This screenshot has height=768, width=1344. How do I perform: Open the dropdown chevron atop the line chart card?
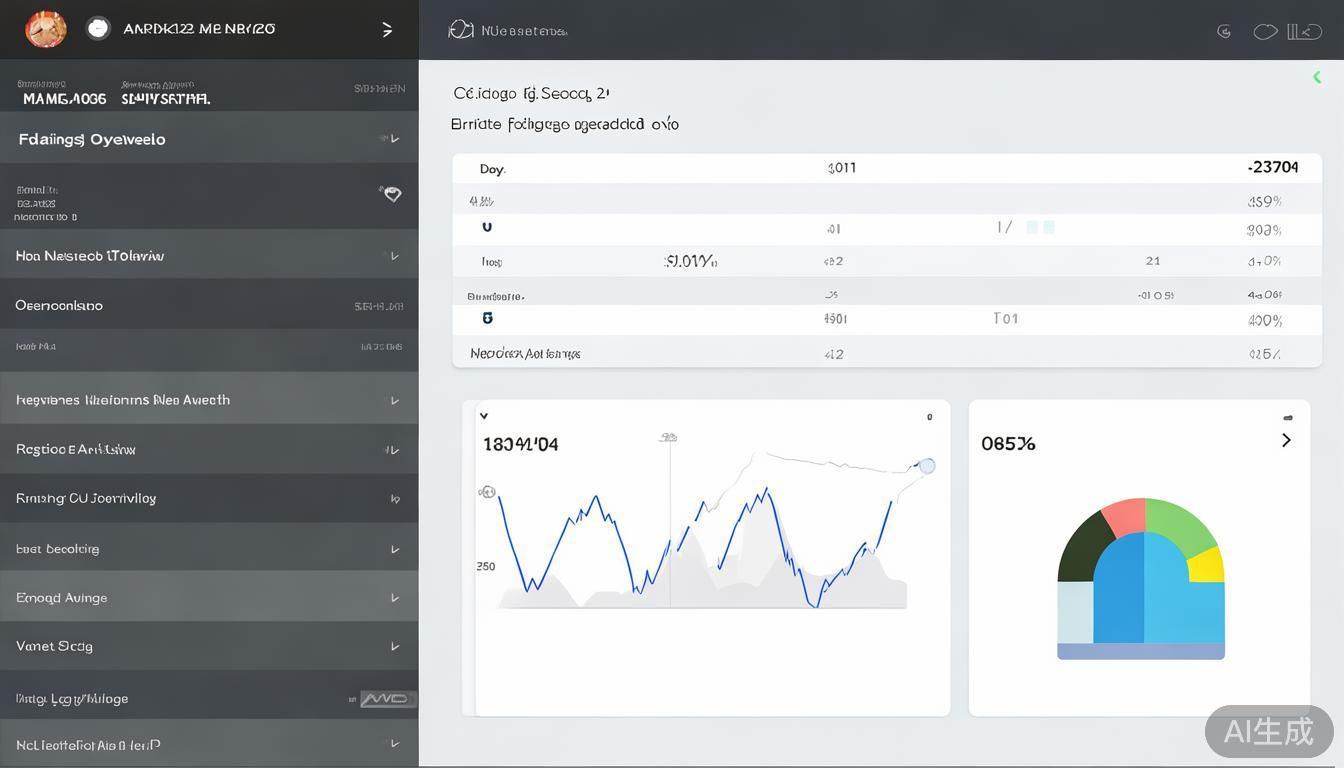click(x=484, y=416)
